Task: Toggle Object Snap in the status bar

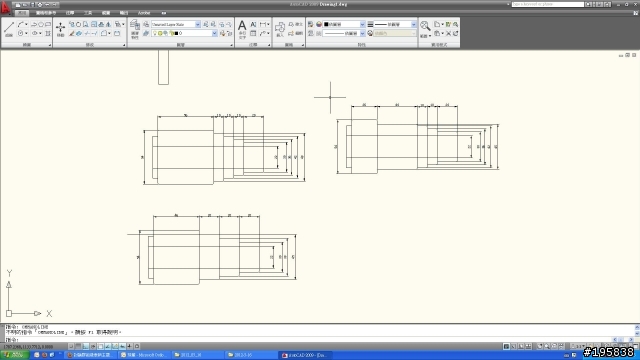Action: (100, 346)
